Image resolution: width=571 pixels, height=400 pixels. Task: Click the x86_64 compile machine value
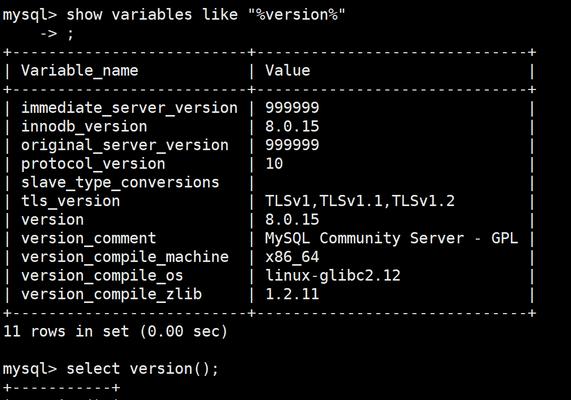point(292,257)
